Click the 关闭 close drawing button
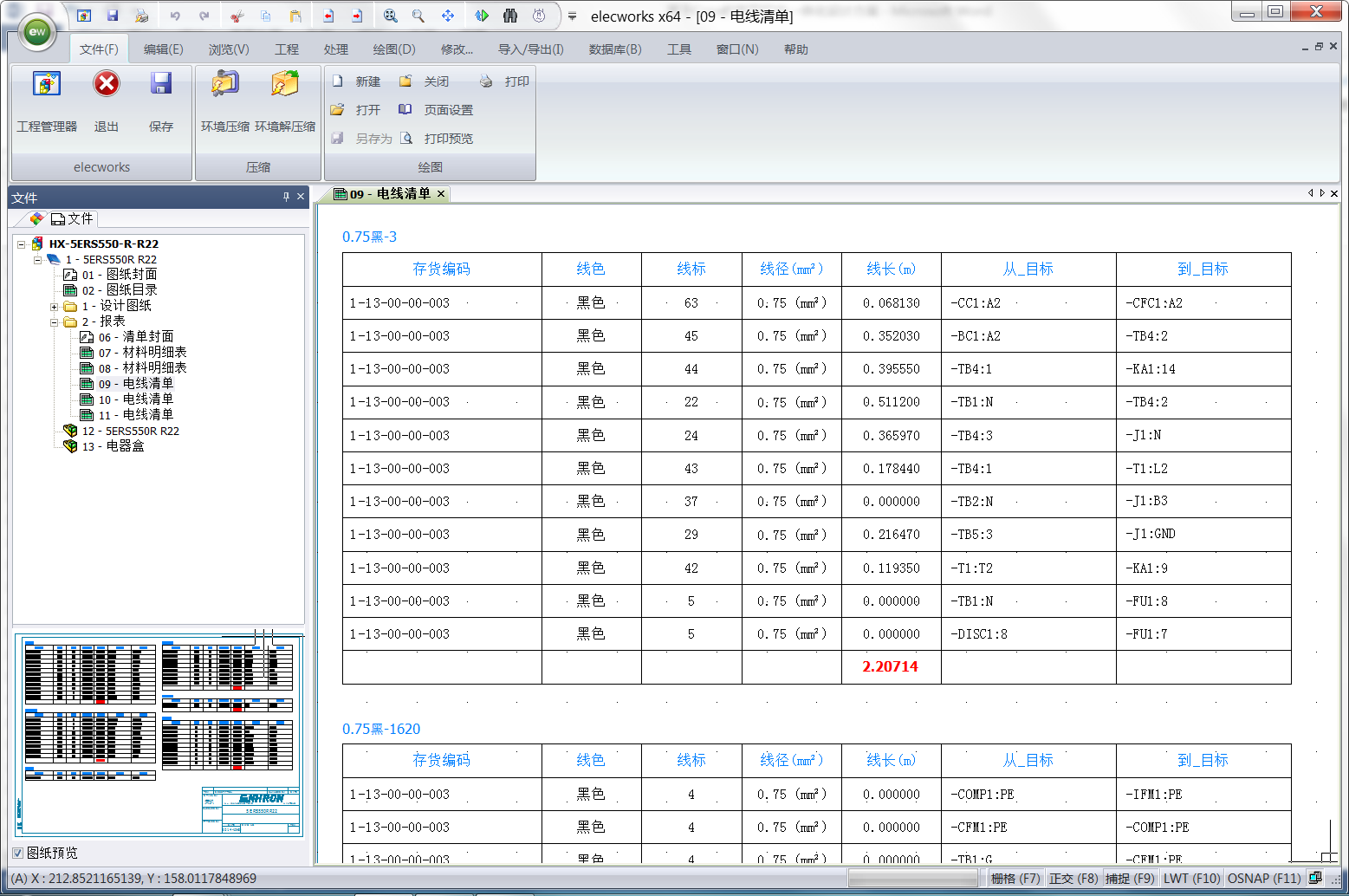The height and width of the screenshot is (896, 1349). [x=425, y=81]
